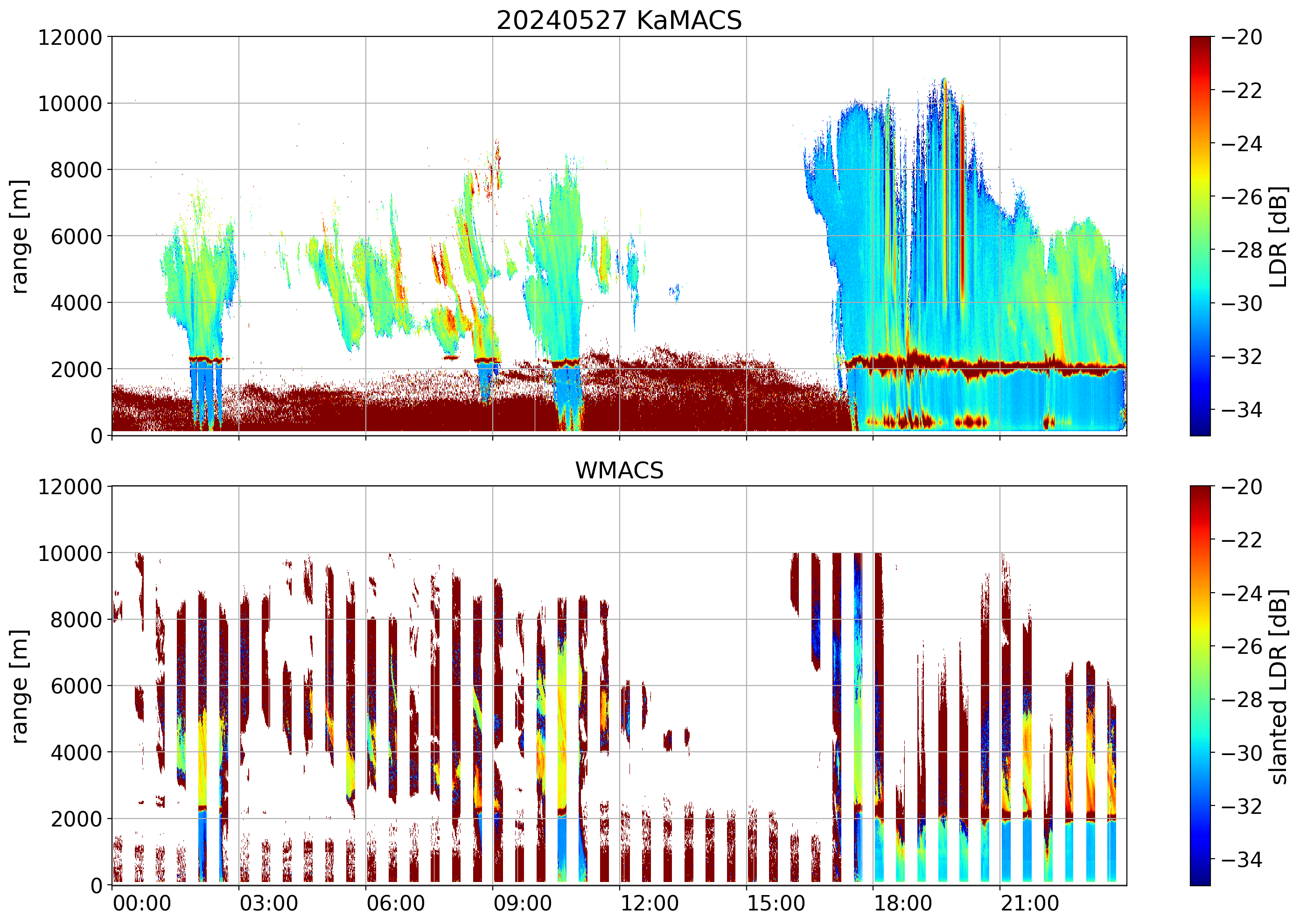Click the 06:00 time axis label
The image size is (1300, 924).
[395, 903]
